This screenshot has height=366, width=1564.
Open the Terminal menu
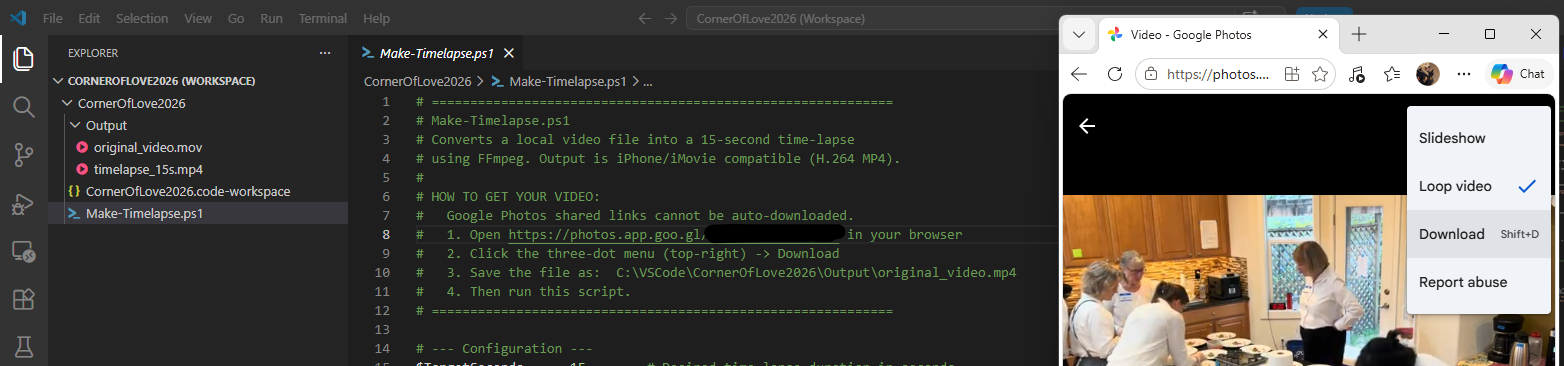coord(323,19)
